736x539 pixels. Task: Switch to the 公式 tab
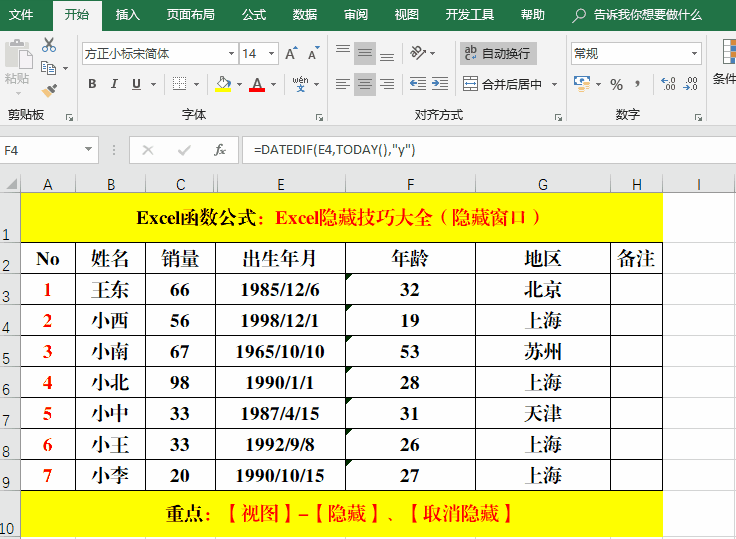254,15
